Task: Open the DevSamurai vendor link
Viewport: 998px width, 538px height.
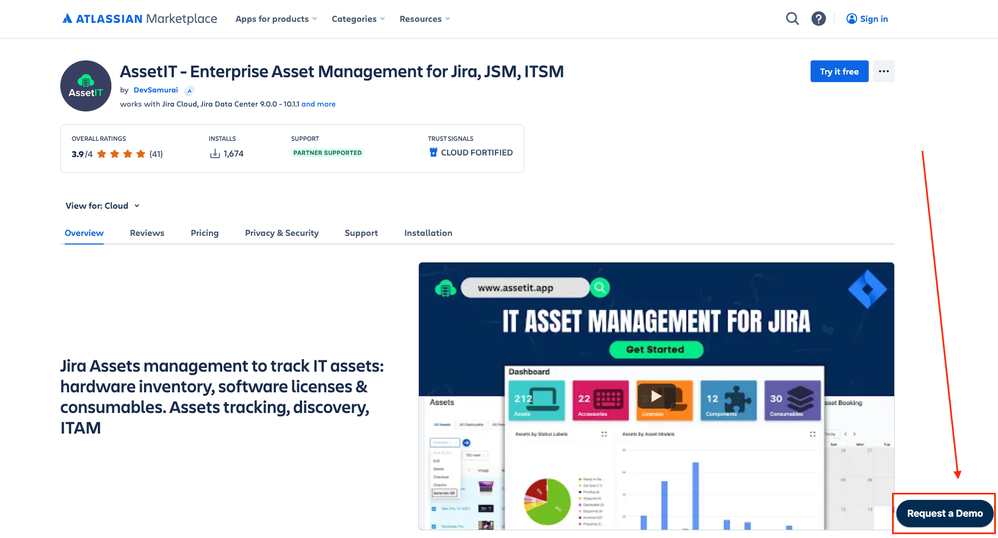Action: (x=156, y=90)
